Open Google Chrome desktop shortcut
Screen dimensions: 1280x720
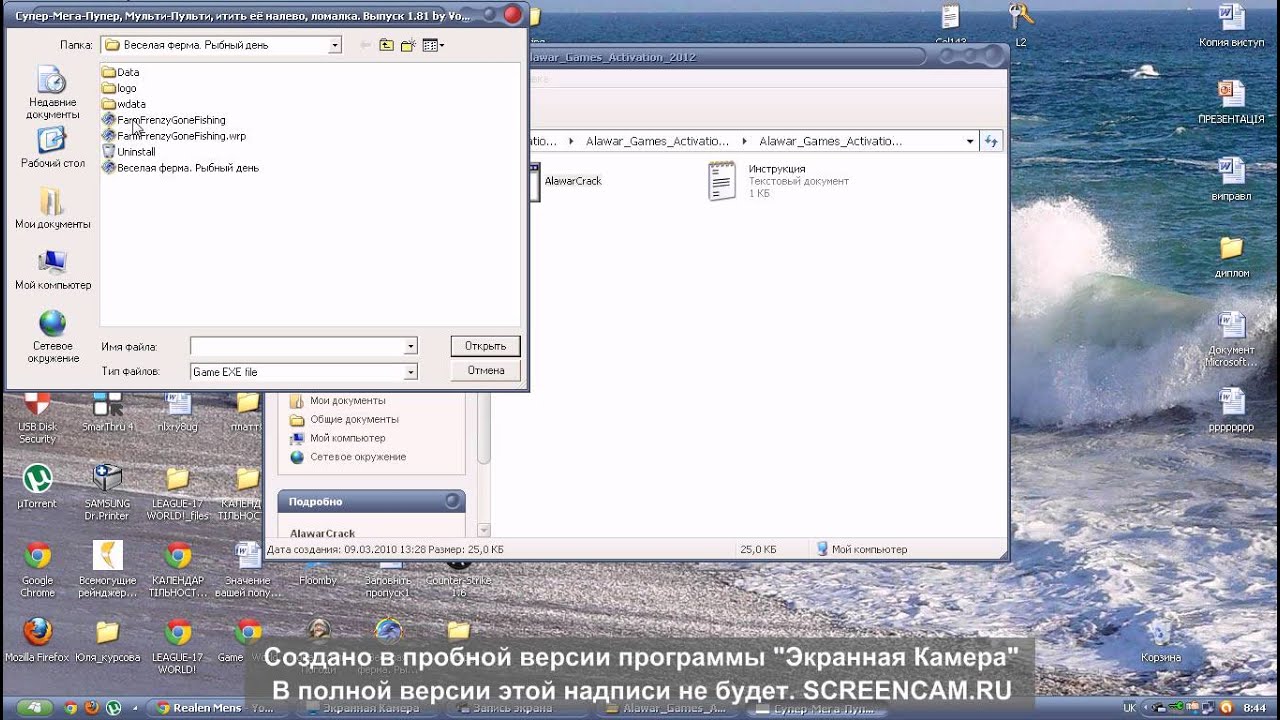[x=37, y=570]
